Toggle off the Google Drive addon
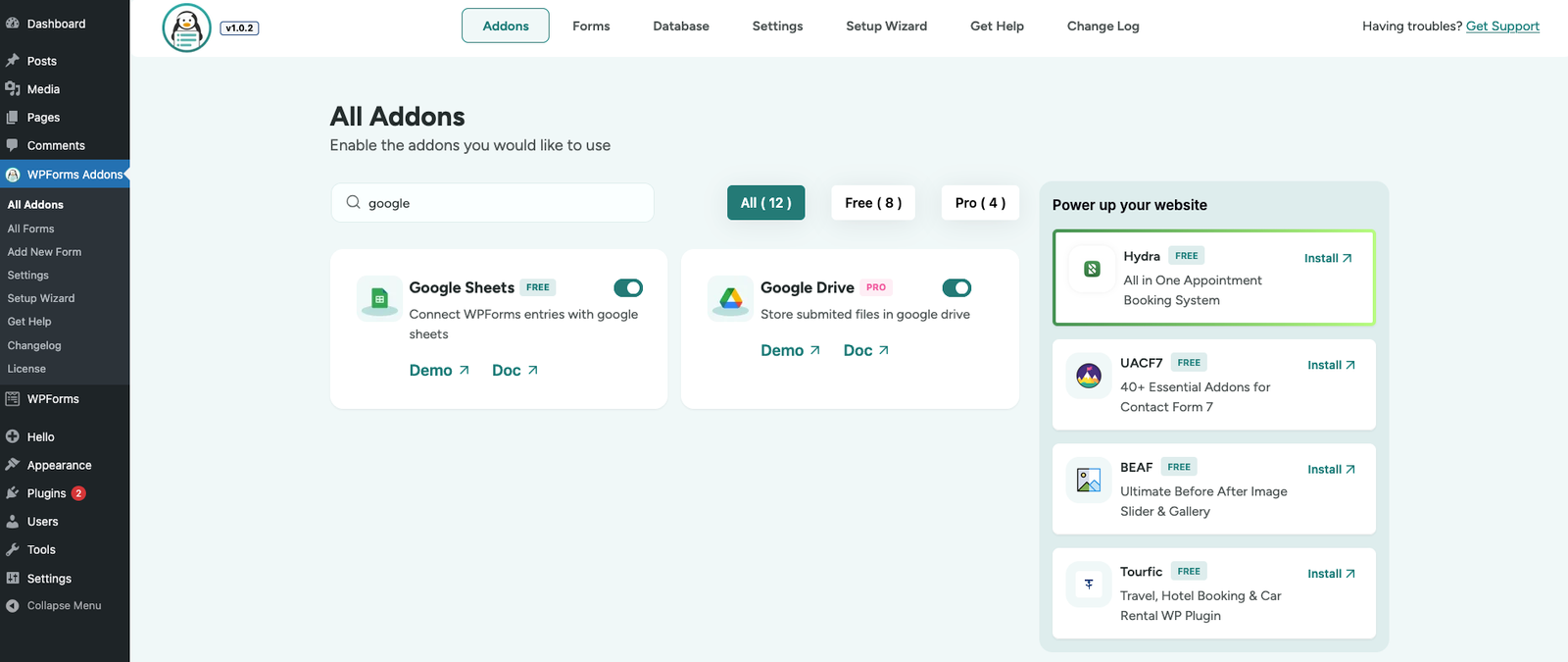The height and width of the screenshot is (662, 1568). pyautogui.click(x=956, y=287)
